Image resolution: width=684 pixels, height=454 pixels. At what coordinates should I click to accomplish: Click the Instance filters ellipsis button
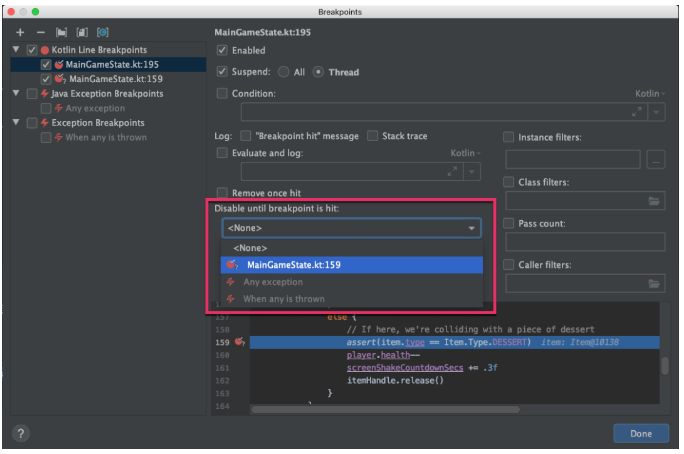pos(656,160)
